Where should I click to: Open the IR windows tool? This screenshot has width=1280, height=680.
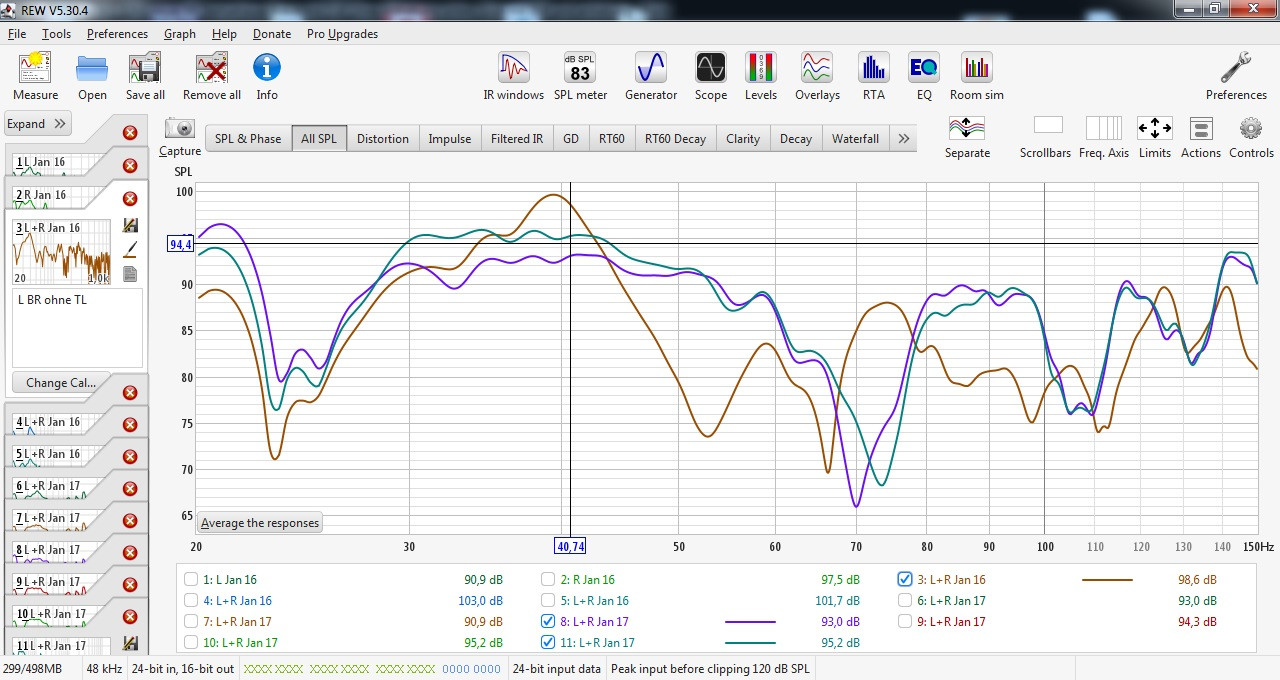point(513,76)
